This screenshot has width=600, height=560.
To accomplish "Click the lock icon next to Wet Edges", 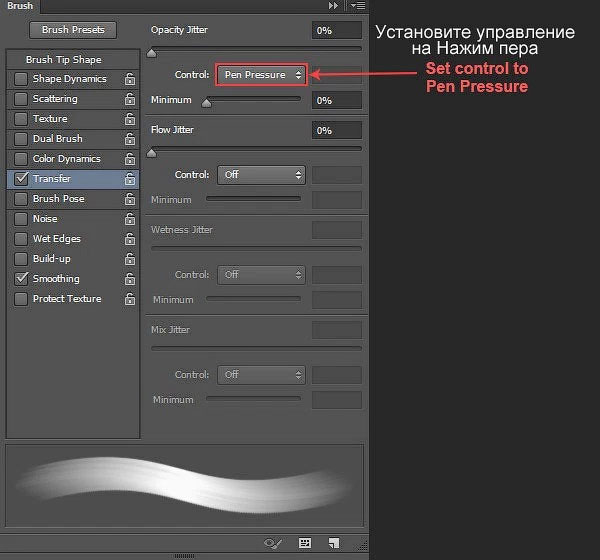I will tap(130, 238).
